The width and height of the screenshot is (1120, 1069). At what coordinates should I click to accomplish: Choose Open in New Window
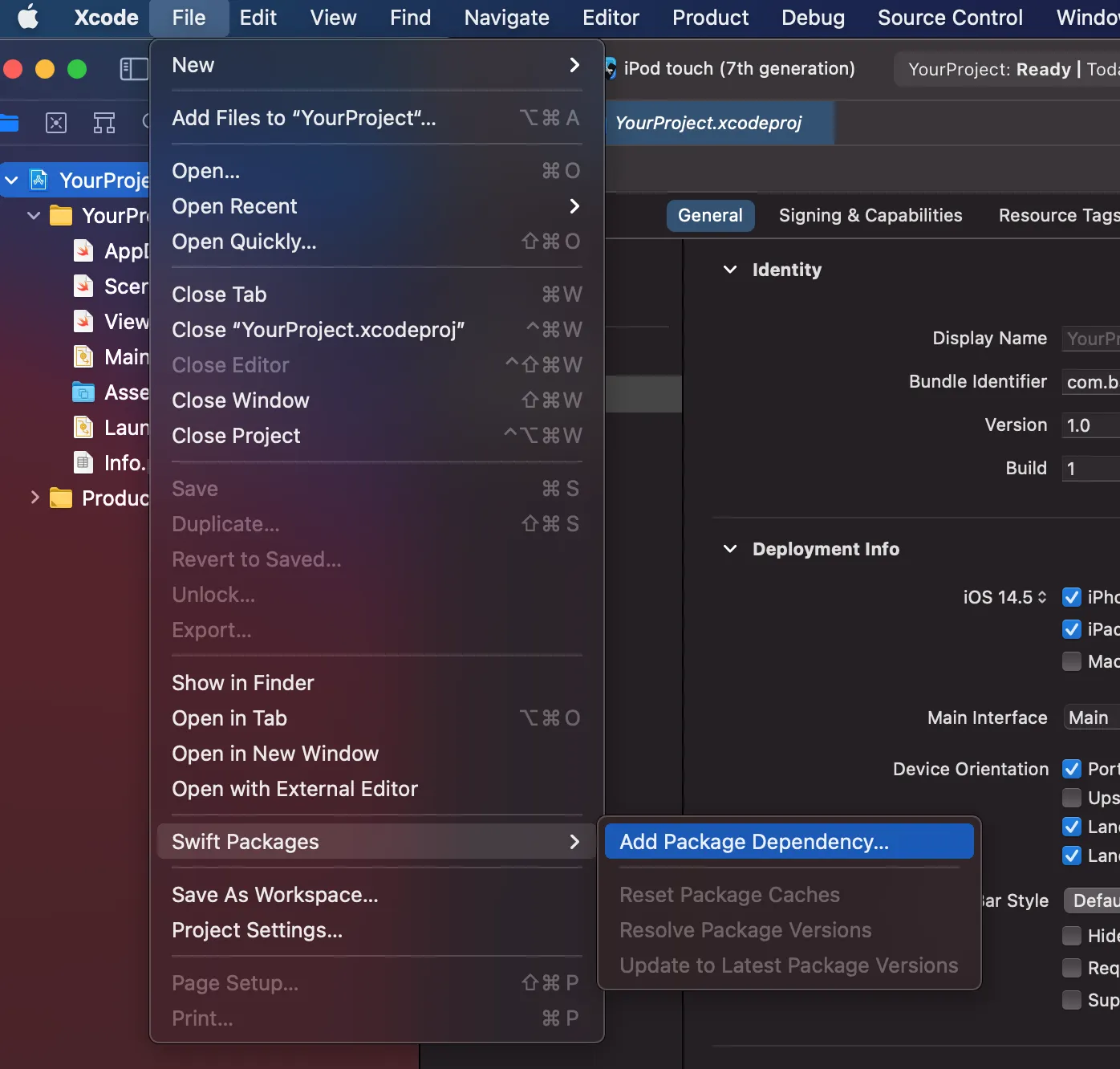coord(376,754)
